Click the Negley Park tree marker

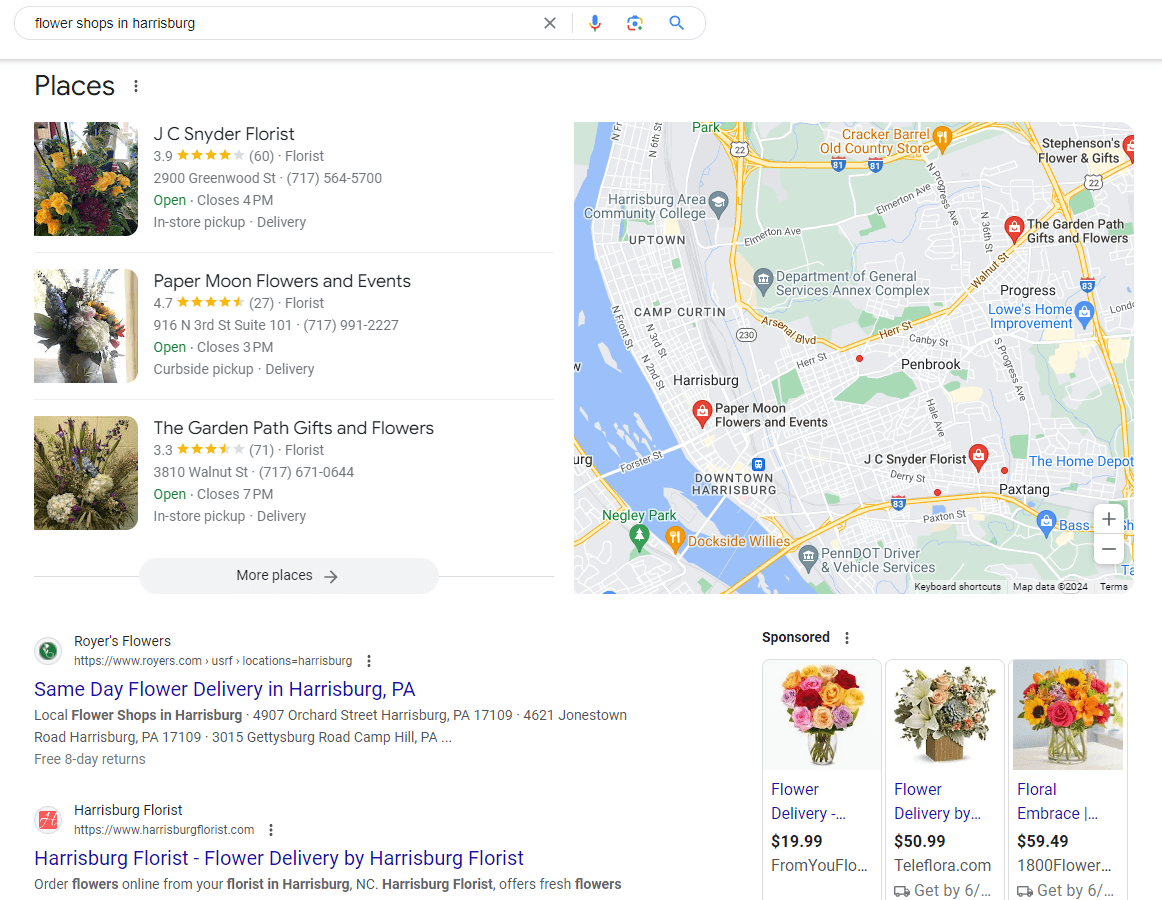point(639,536)
